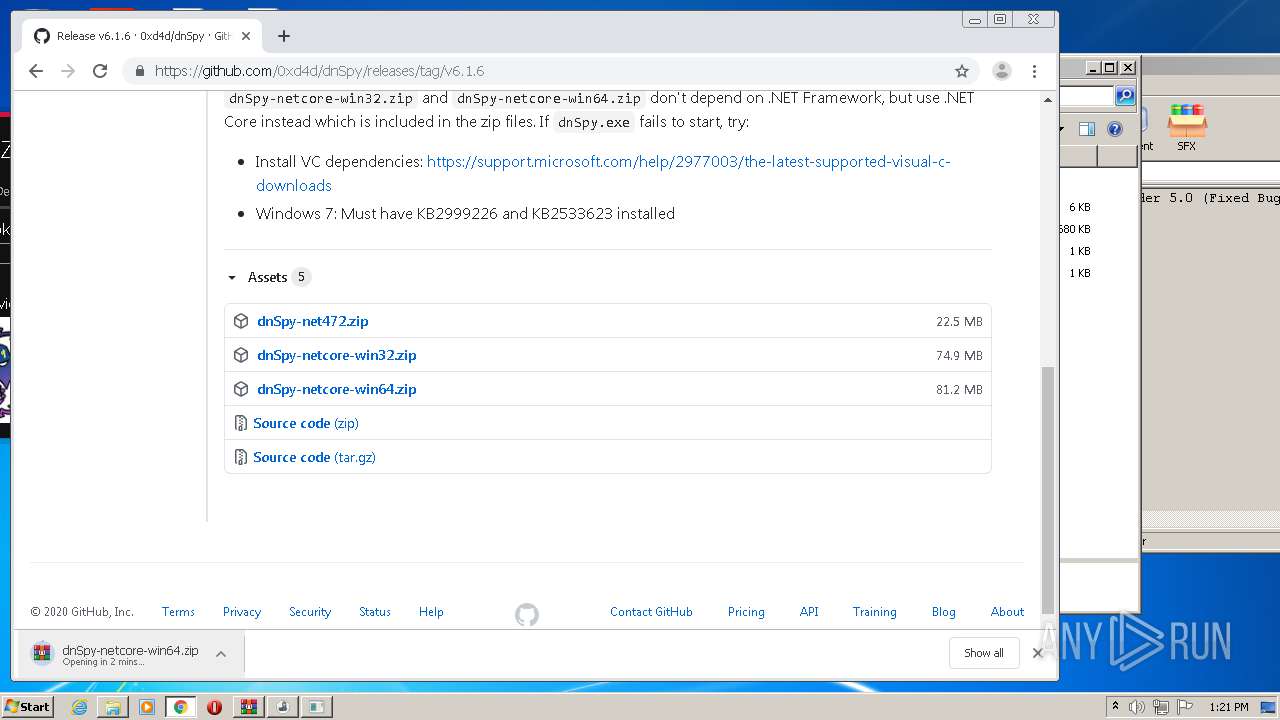
Task: Open the Contact GitHub footer link
Action: [x=651, y=612]
